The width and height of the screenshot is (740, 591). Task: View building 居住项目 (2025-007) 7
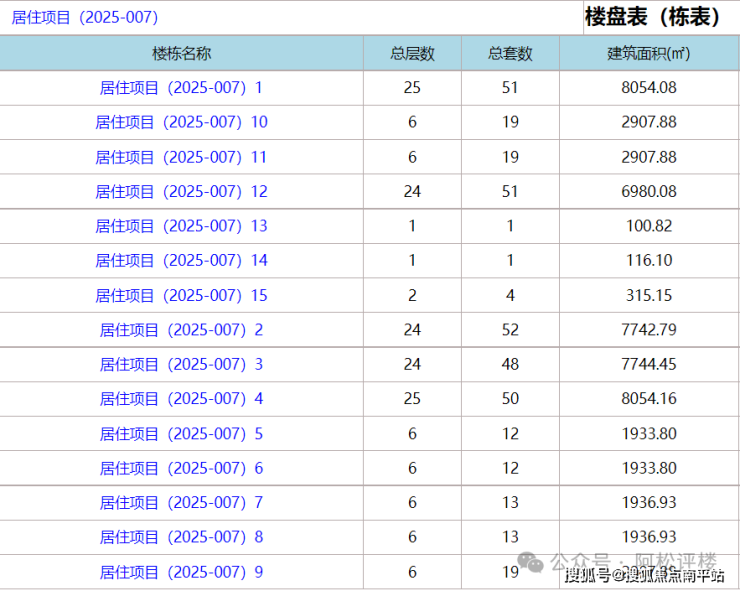point(181,502)
